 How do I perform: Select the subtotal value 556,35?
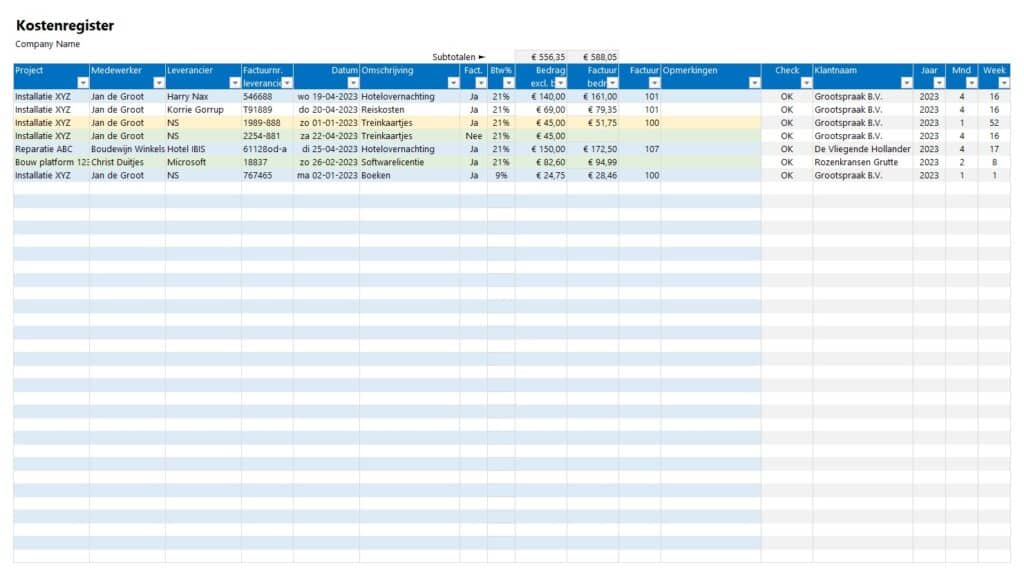pos(546,55)
